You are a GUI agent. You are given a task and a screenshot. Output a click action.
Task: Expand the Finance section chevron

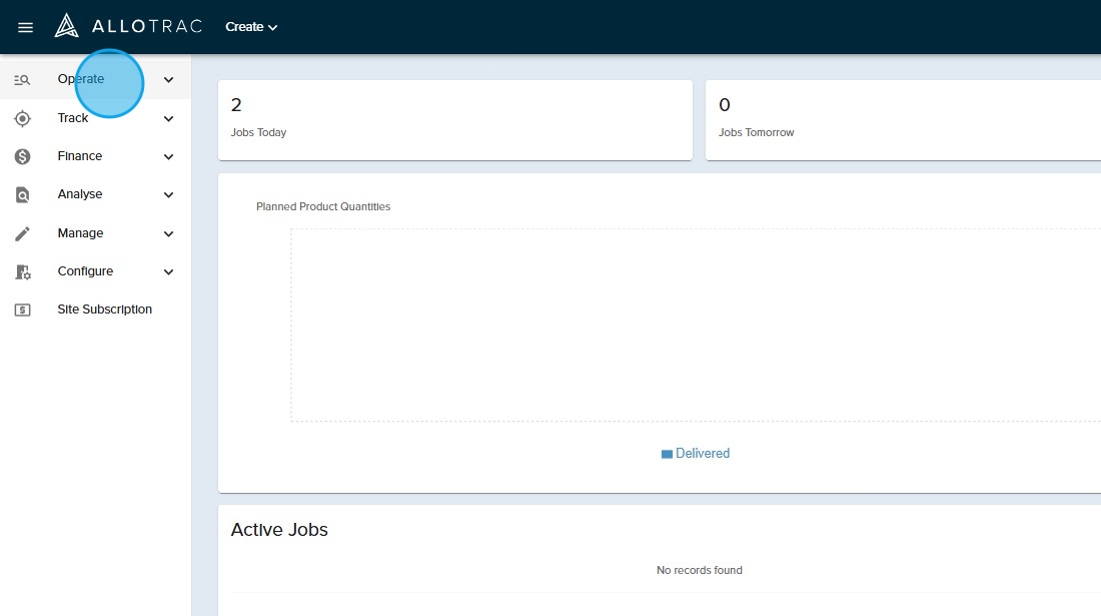168,157
